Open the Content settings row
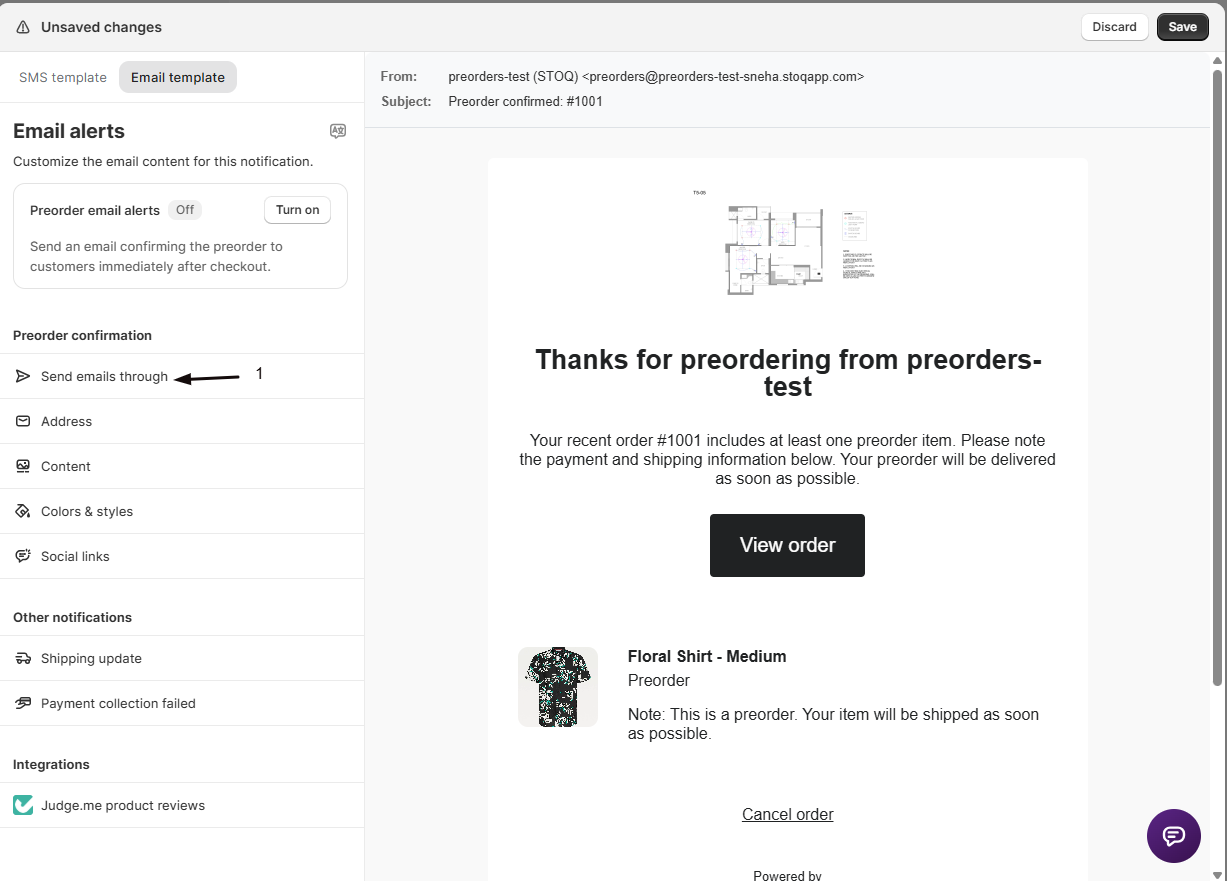Screen dimensions: 1227x881 tap(182, 466)
